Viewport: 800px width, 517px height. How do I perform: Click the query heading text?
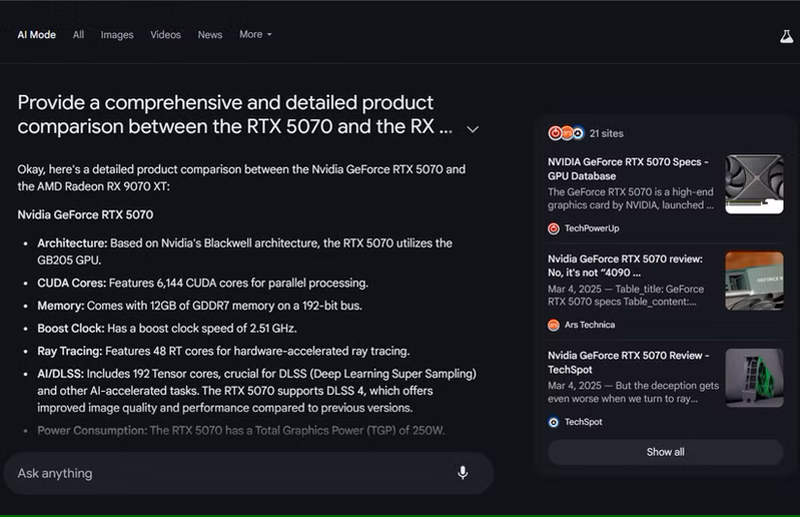[235, 114]
